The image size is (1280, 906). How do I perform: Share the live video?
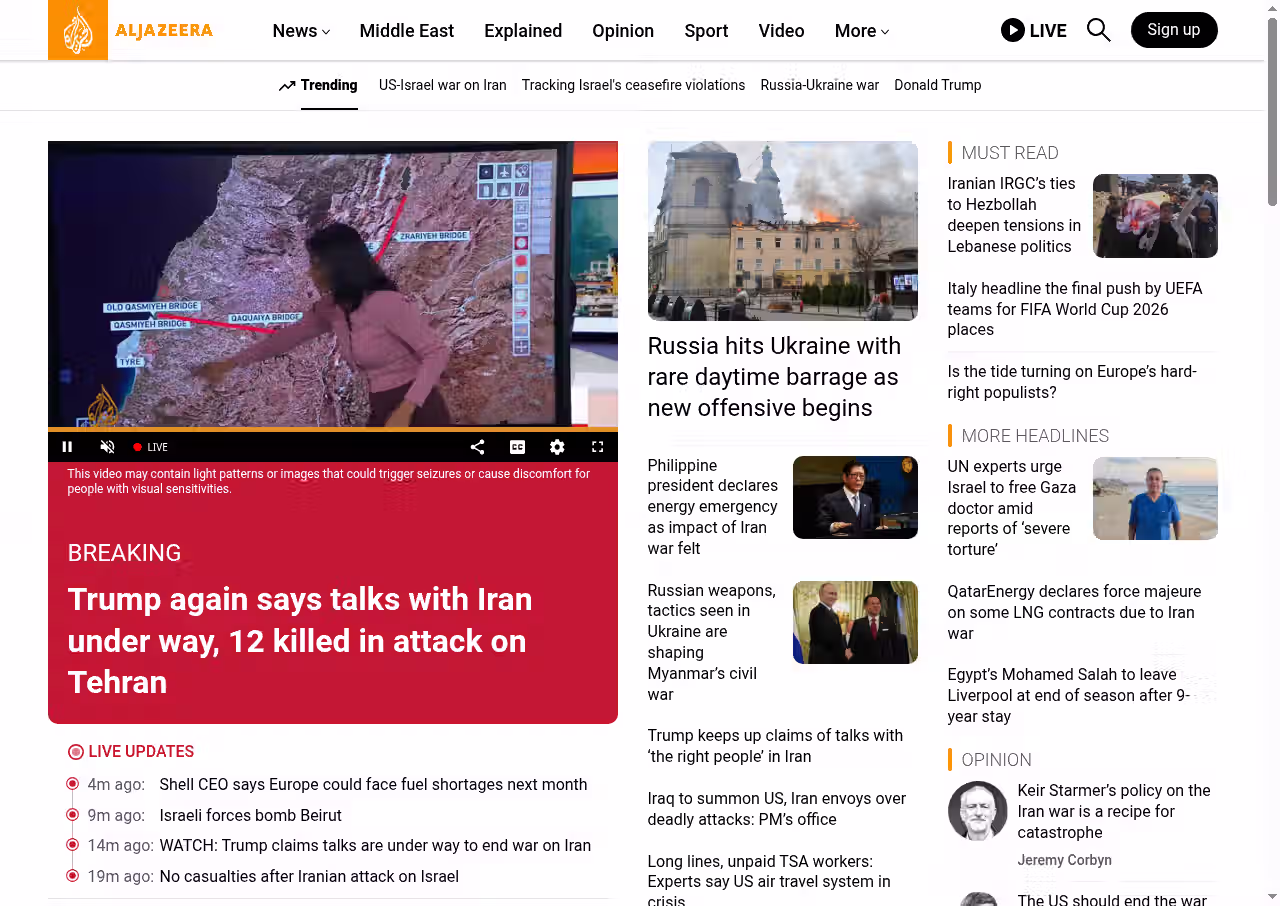coord(477,447)
